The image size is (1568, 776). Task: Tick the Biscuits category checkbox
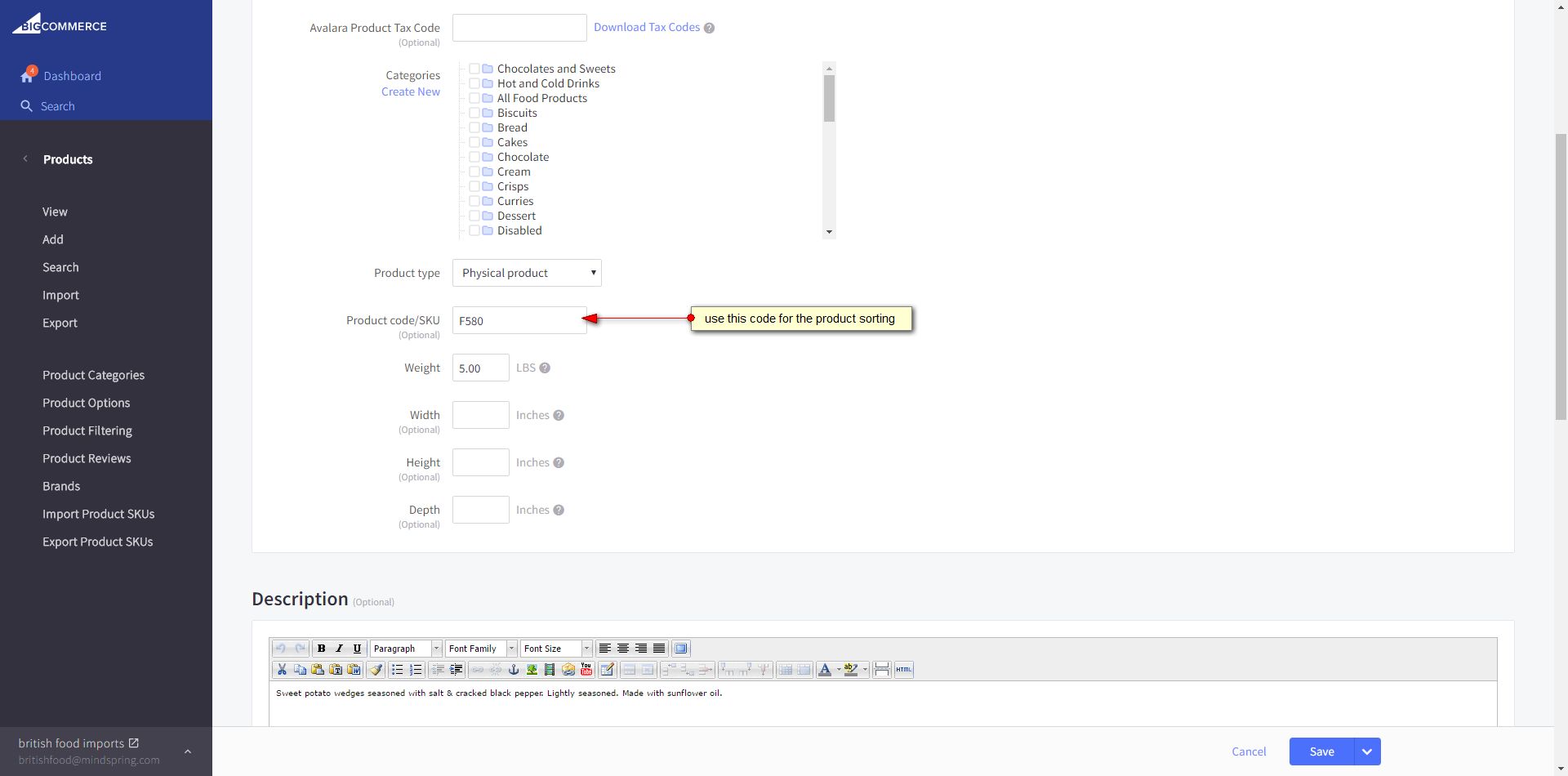point(474,113)
